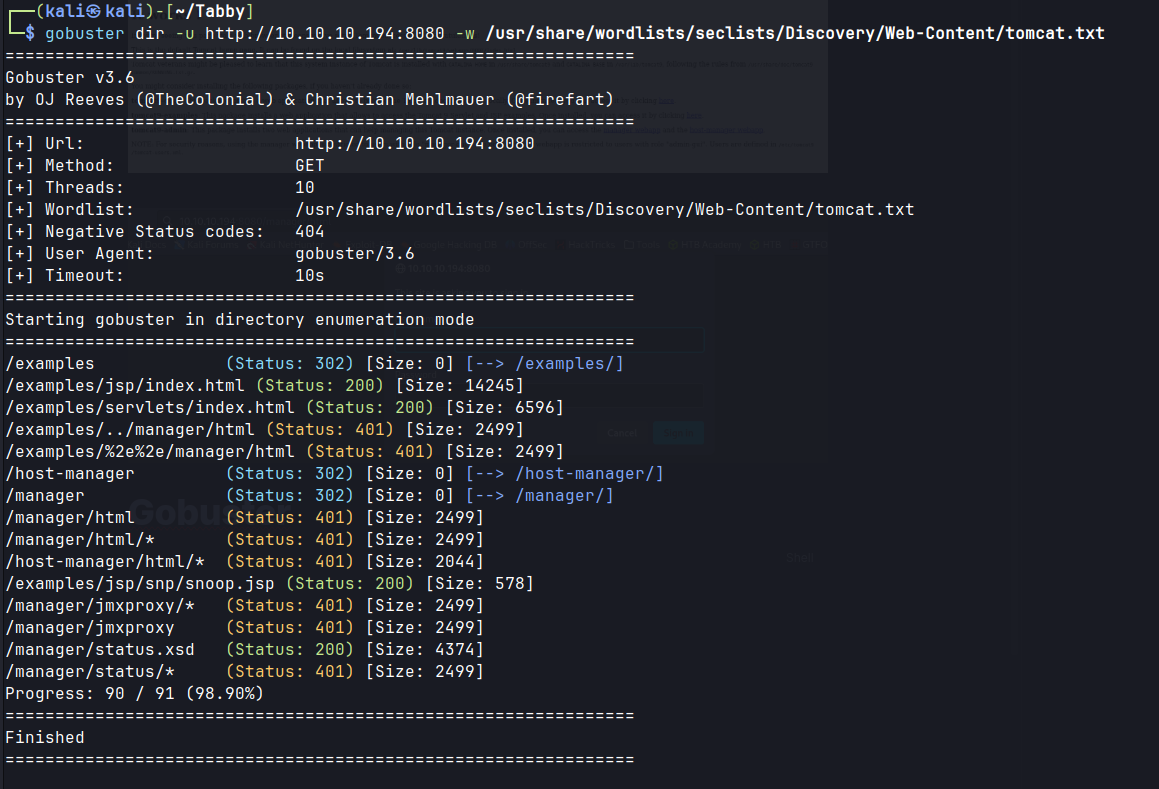Viewport: 1159px width, 789px height.
Task: Click 'Starting gobuster in directory enumeration mode'
Action: click(x=239, y=319)
